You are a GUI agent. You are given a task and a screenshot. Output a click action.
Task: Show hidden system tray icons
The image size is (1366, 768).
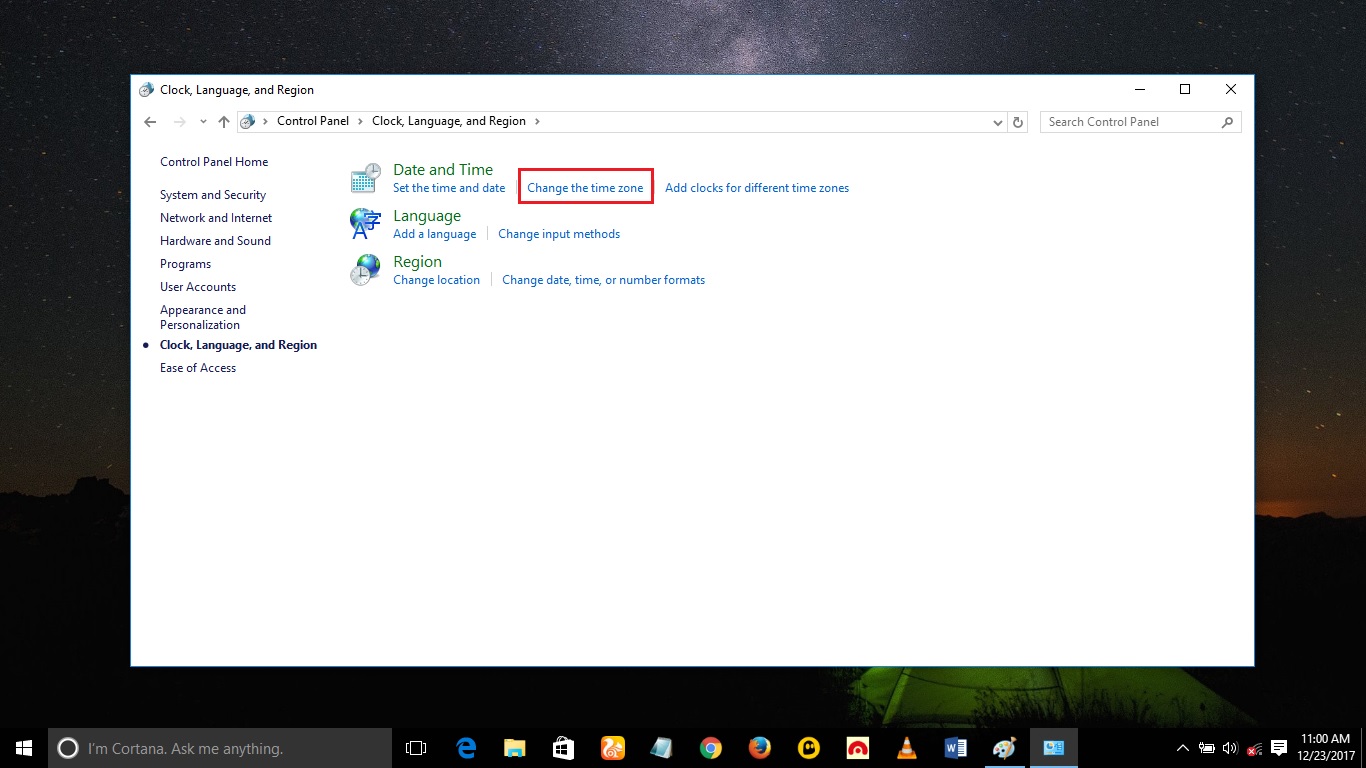pos(1183,748)
